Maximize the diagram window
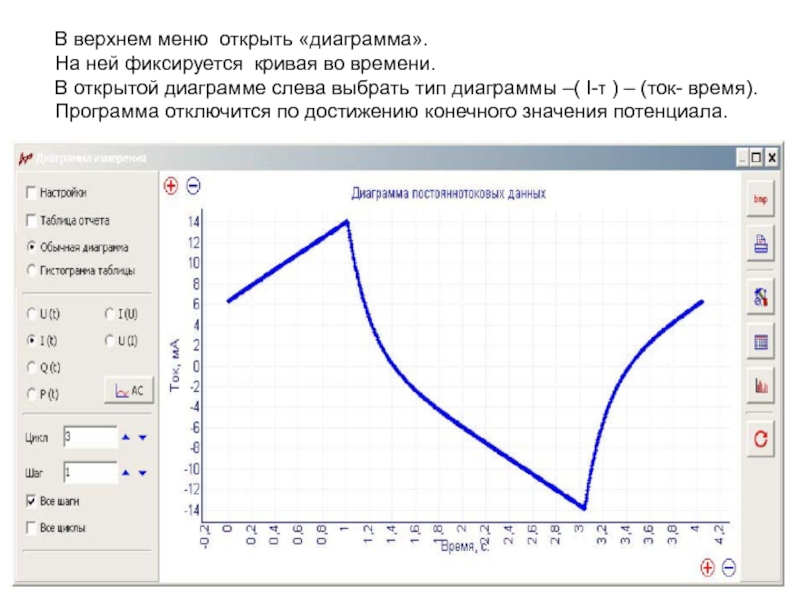800x600 pixels. click(x=757, y=157)
